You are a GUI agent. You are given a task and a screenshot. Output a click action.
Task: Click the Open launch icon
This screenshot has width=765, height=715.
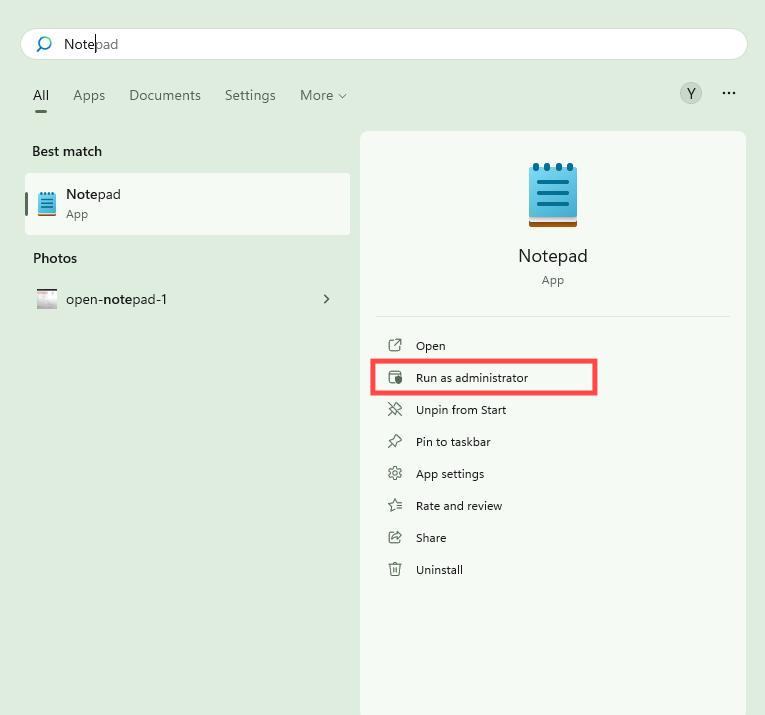[x=395, y=345]
